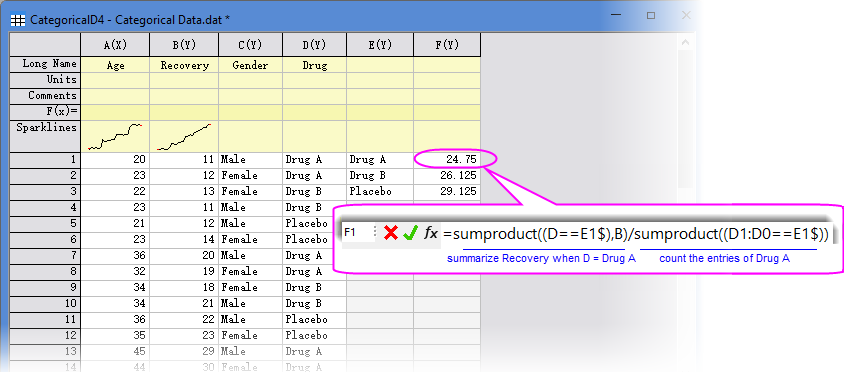This screenshot has width=844, height=372.
Task: Click the Recovery column sparkline thumbnail
Action: [x=184, y=137]
